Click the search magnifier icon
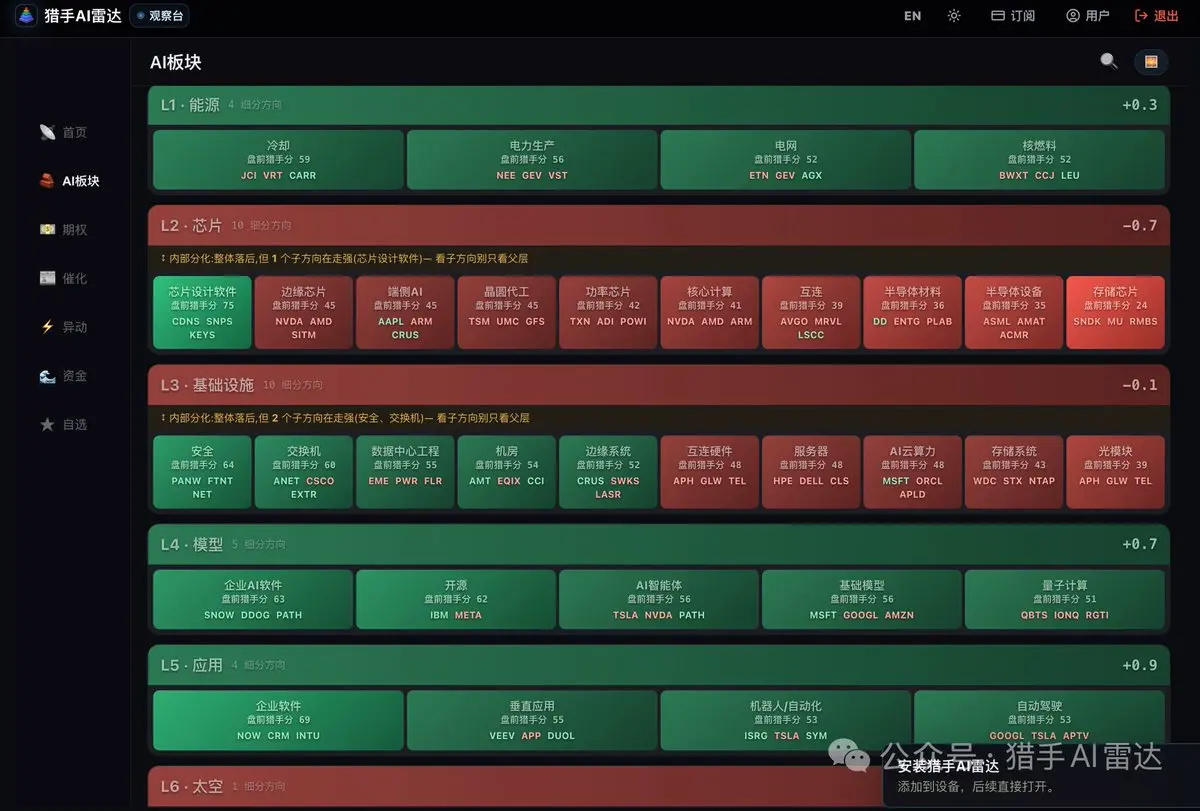Viewport: 1200px width, 811px height. [x=1108, y=61]
